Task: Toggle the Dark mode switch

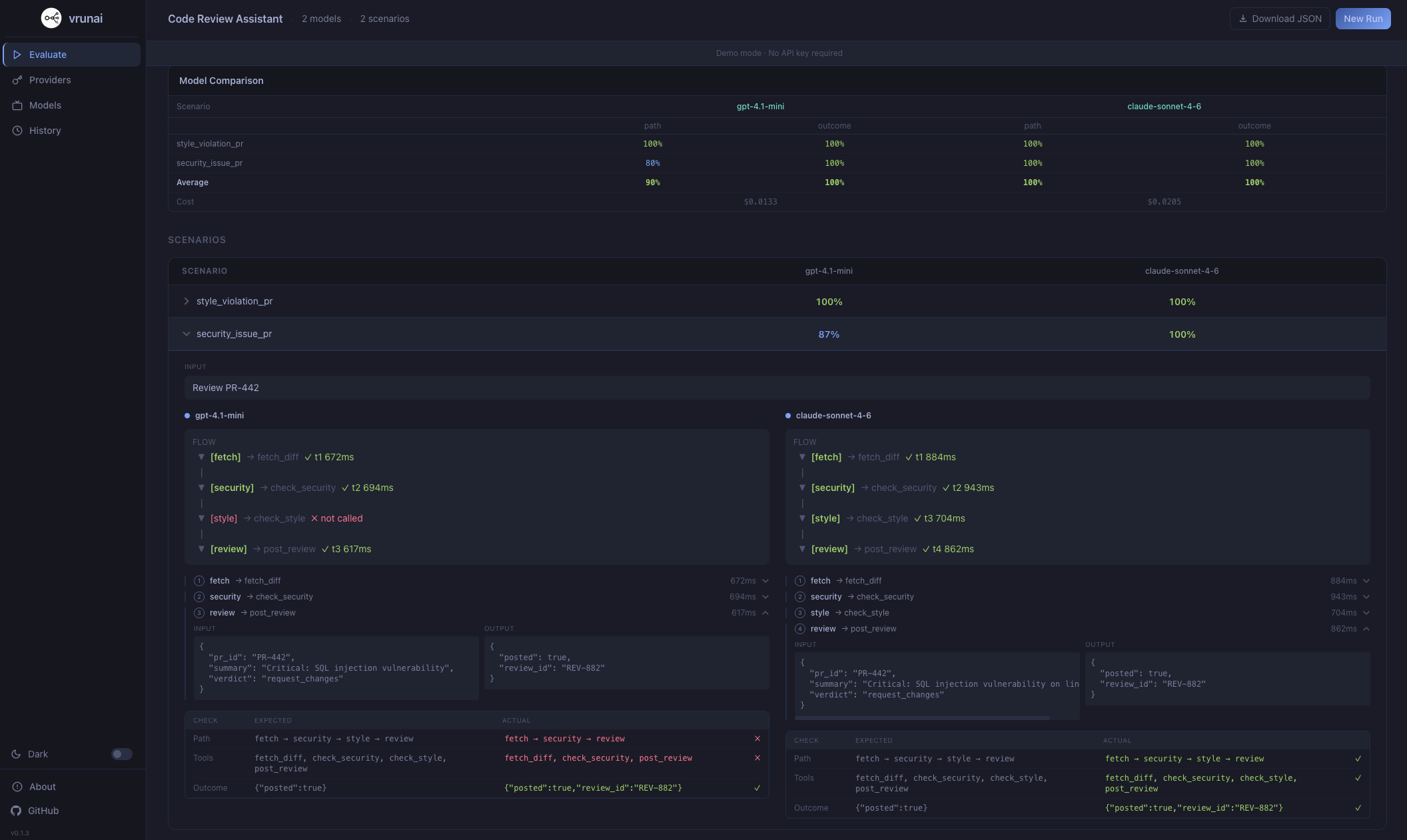Action: pyautogui.click(x=122, y=754)
